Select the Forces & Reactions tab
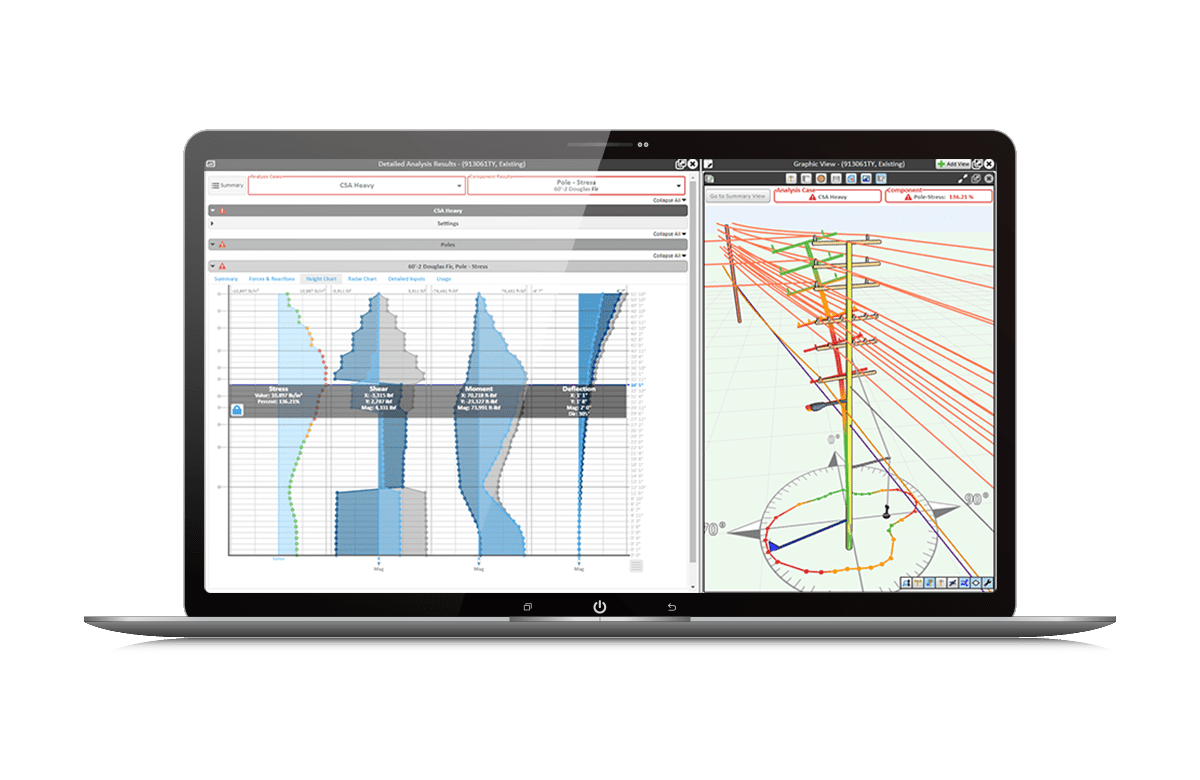This screenshot has height=780, width=1200. point(272,278)
